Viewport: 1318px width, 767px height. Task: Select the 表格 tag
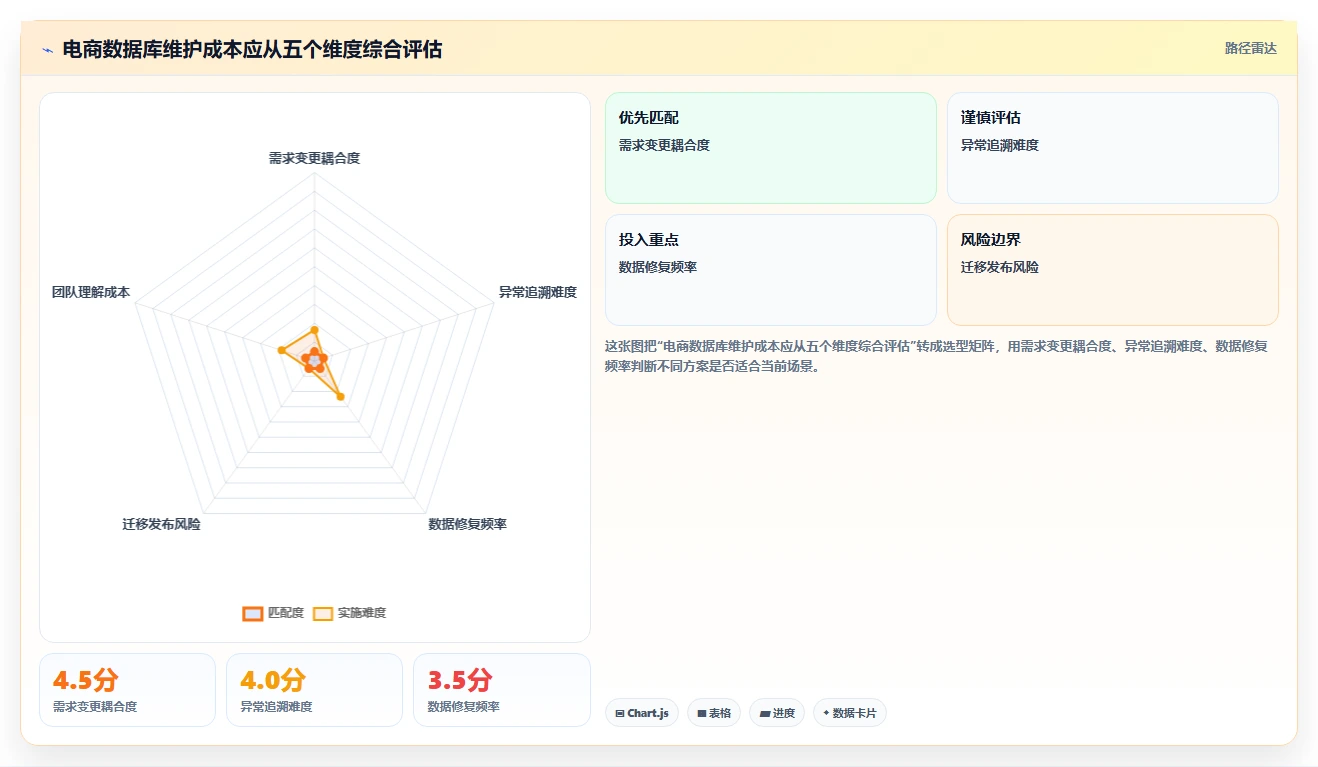pyautogui.click(x=714, y=713)
